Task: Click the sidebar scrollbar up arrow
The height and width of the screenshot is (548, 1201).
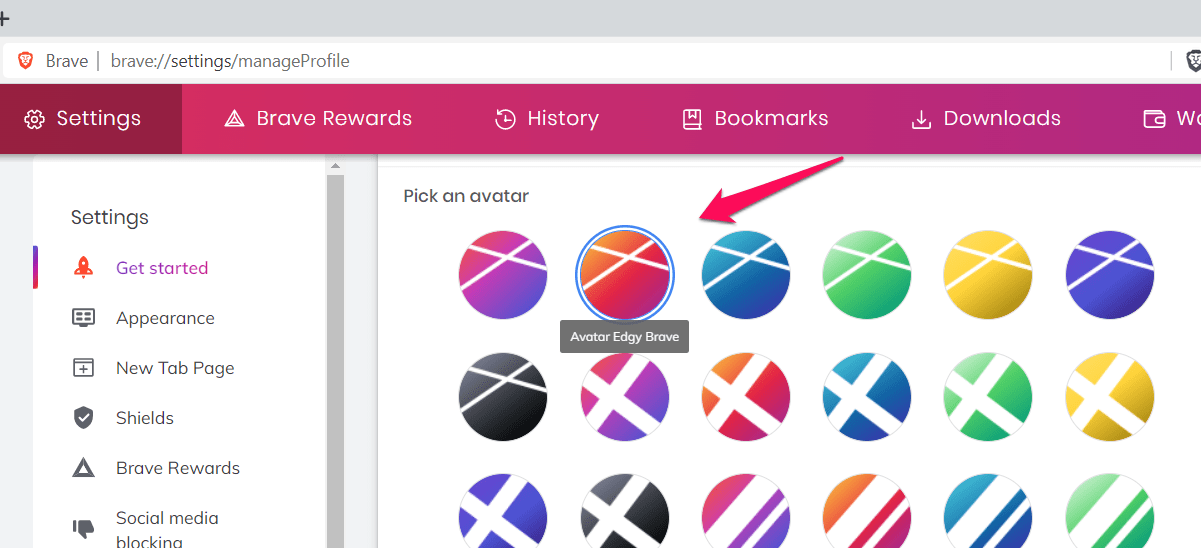Action: pyautogui.click(x=335, y=166)
